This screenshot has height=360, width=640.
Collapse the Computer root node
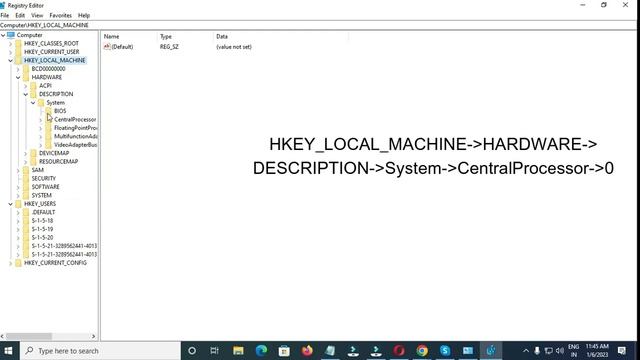click(x=3, y=35)
